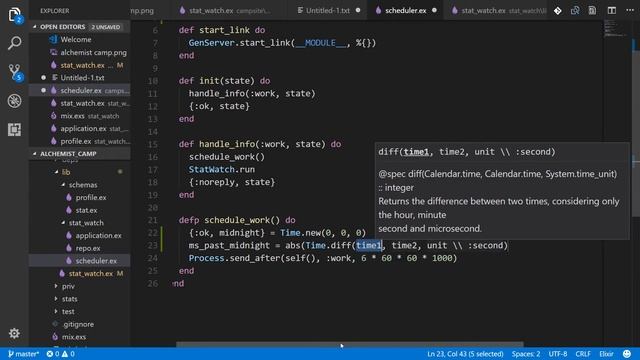
Task: Split the editor with the split icon
Action: click(611, 11)
